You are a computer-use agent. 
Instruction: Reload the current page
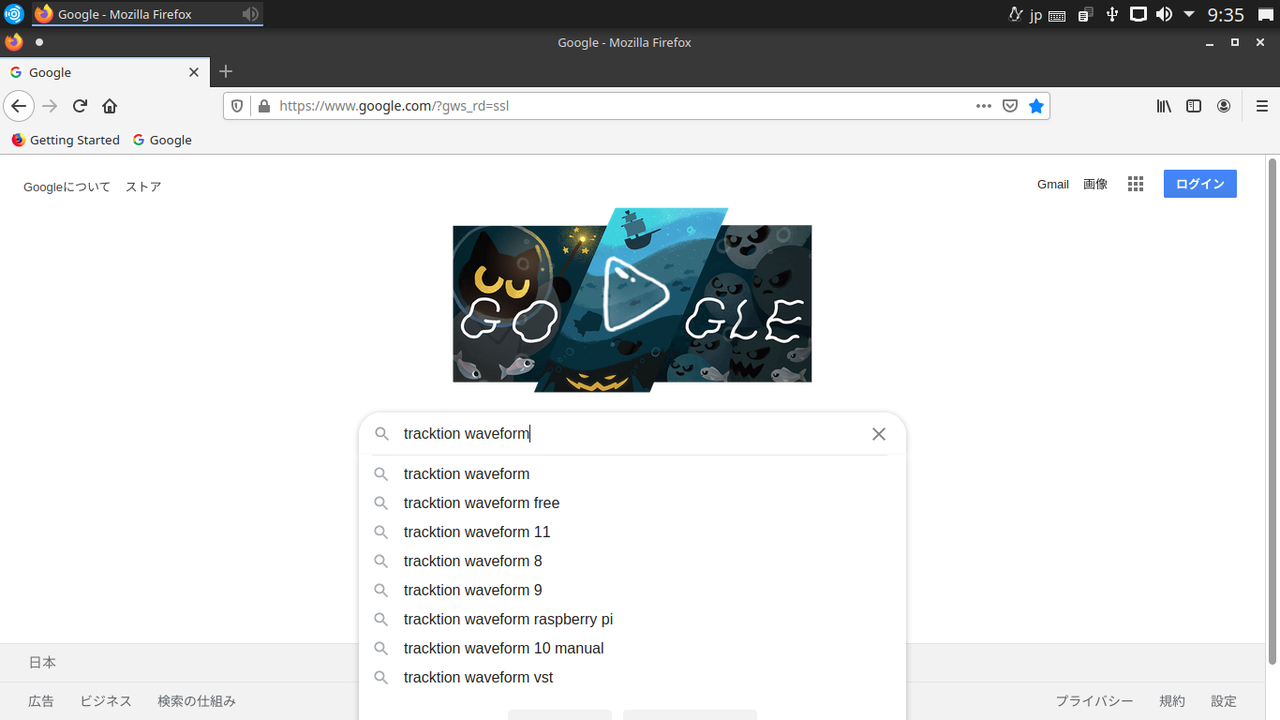click(x=79, y=105)
